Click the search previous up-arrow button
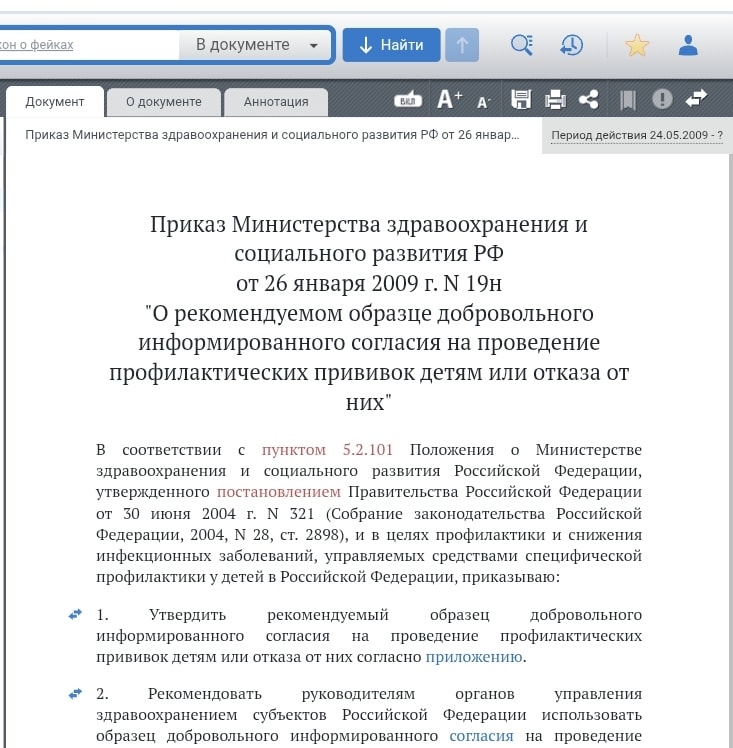Image resolution: width=733 pixels, height=748 pixels. [x=462, y=45]
